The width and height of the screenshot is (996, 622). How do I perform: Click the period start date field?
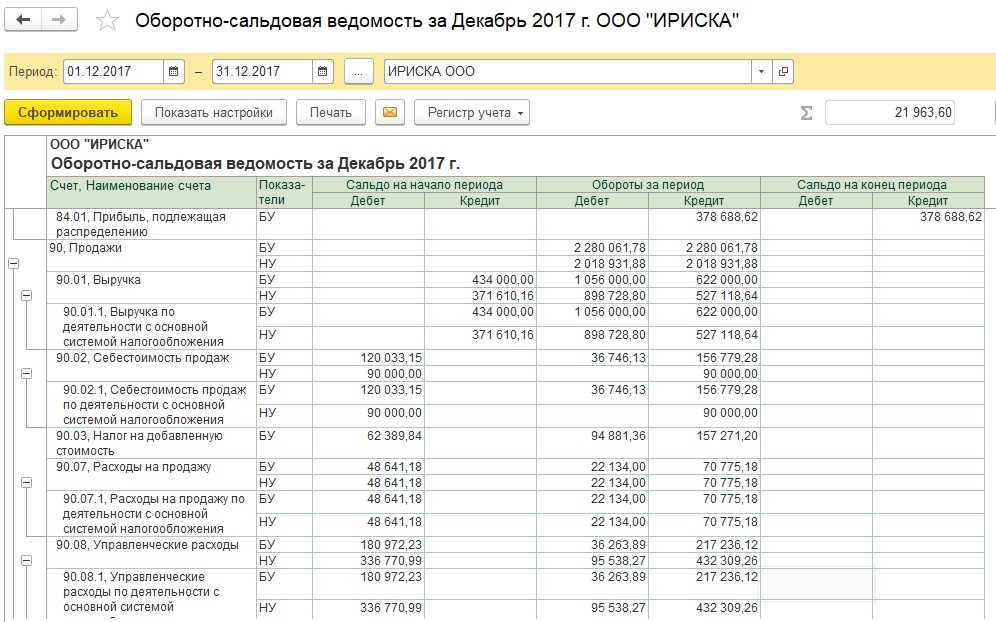112,72
